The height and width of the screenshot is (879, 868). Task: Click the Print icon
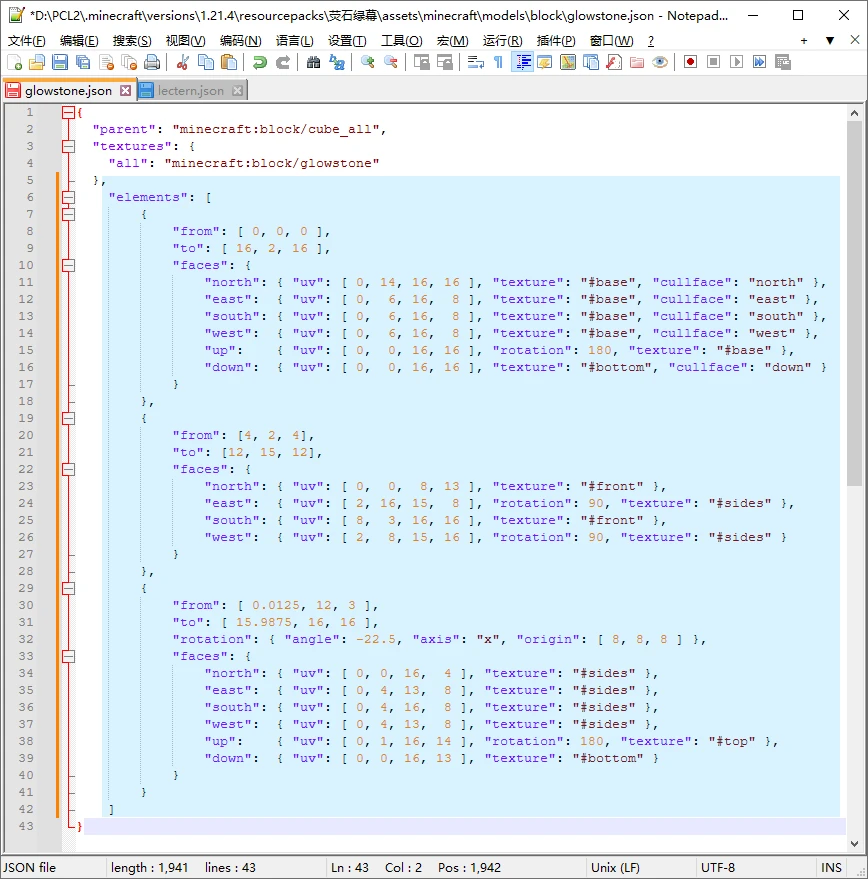pos(152,62)
